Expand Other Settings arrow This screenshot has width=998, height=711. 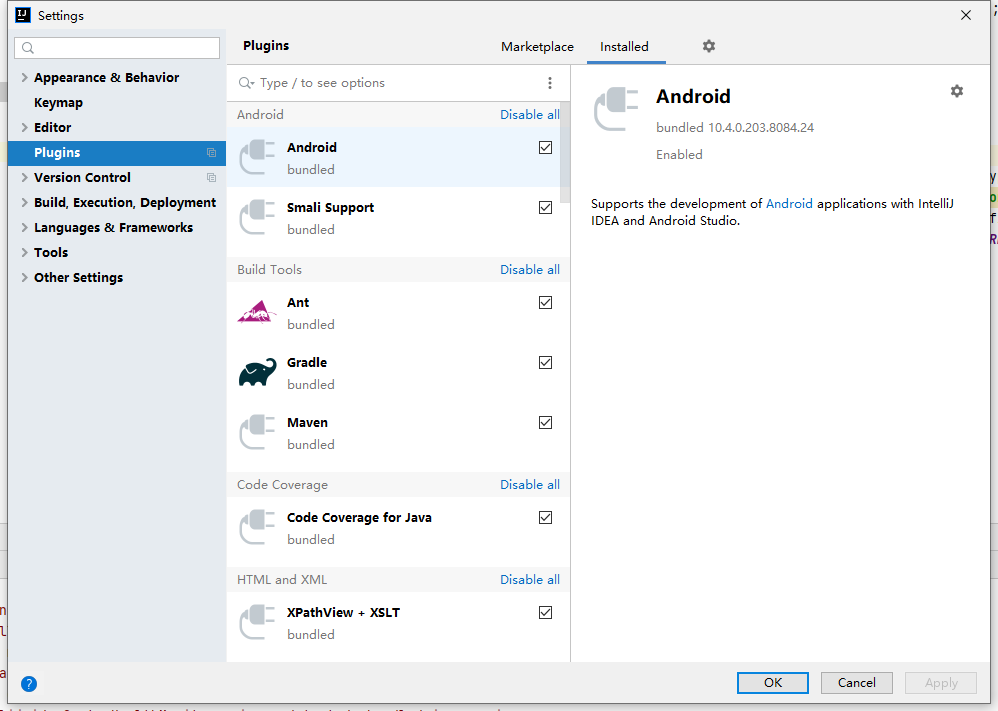click(x=24, y=278)
